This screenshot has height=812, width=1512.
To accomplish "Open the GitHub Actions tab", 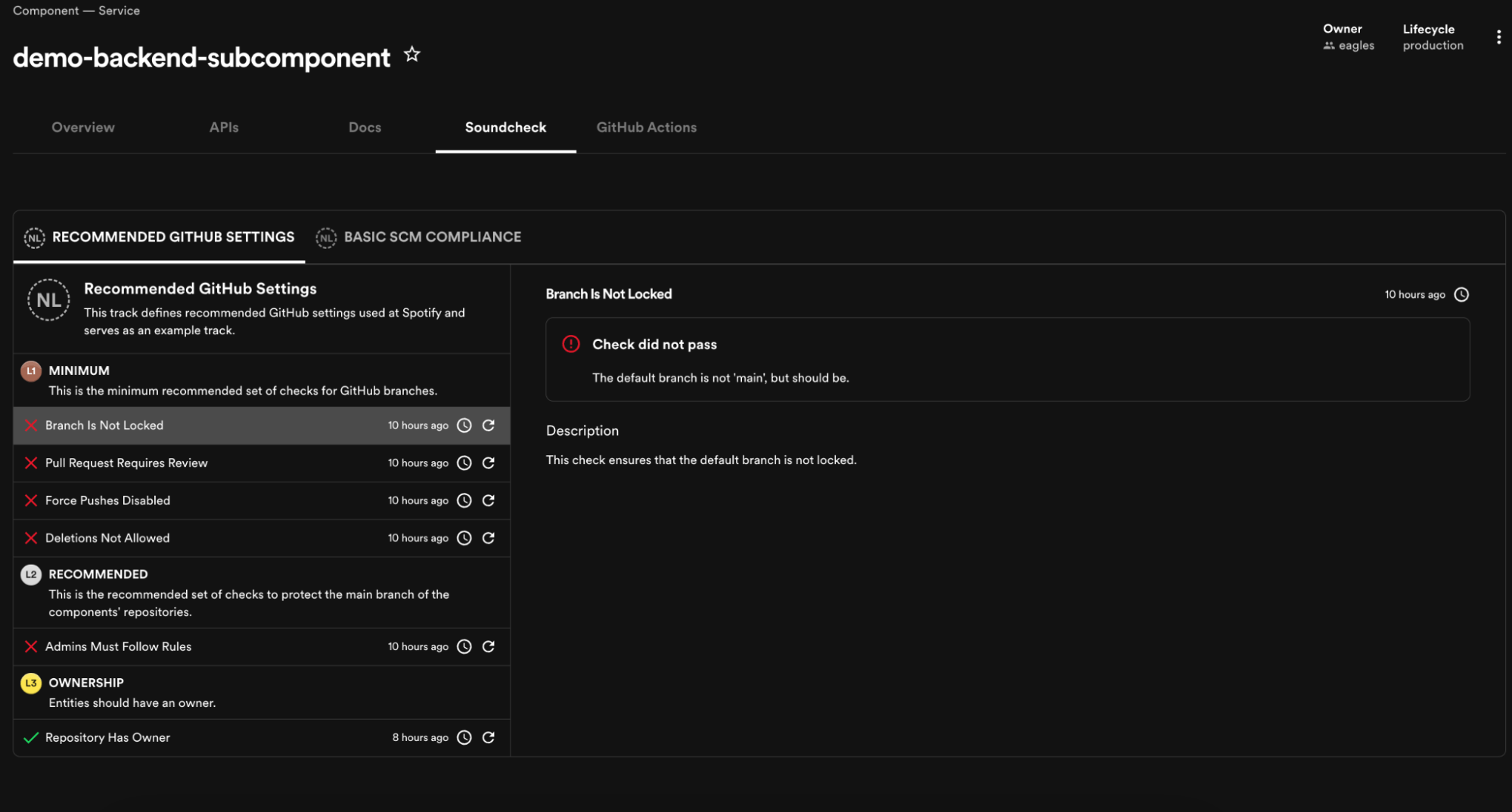I will pyautogui.click(x=646, y=127).
